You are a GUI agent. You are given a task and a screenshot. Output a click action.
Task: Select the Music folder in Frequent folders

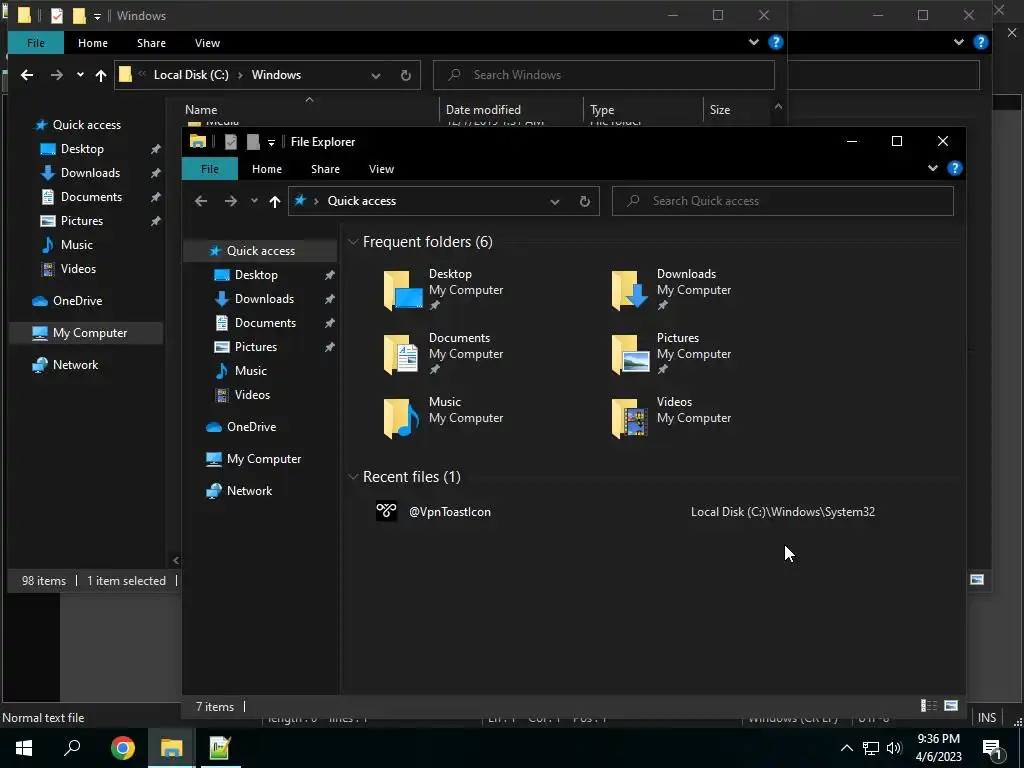click(x=444, y=418)
